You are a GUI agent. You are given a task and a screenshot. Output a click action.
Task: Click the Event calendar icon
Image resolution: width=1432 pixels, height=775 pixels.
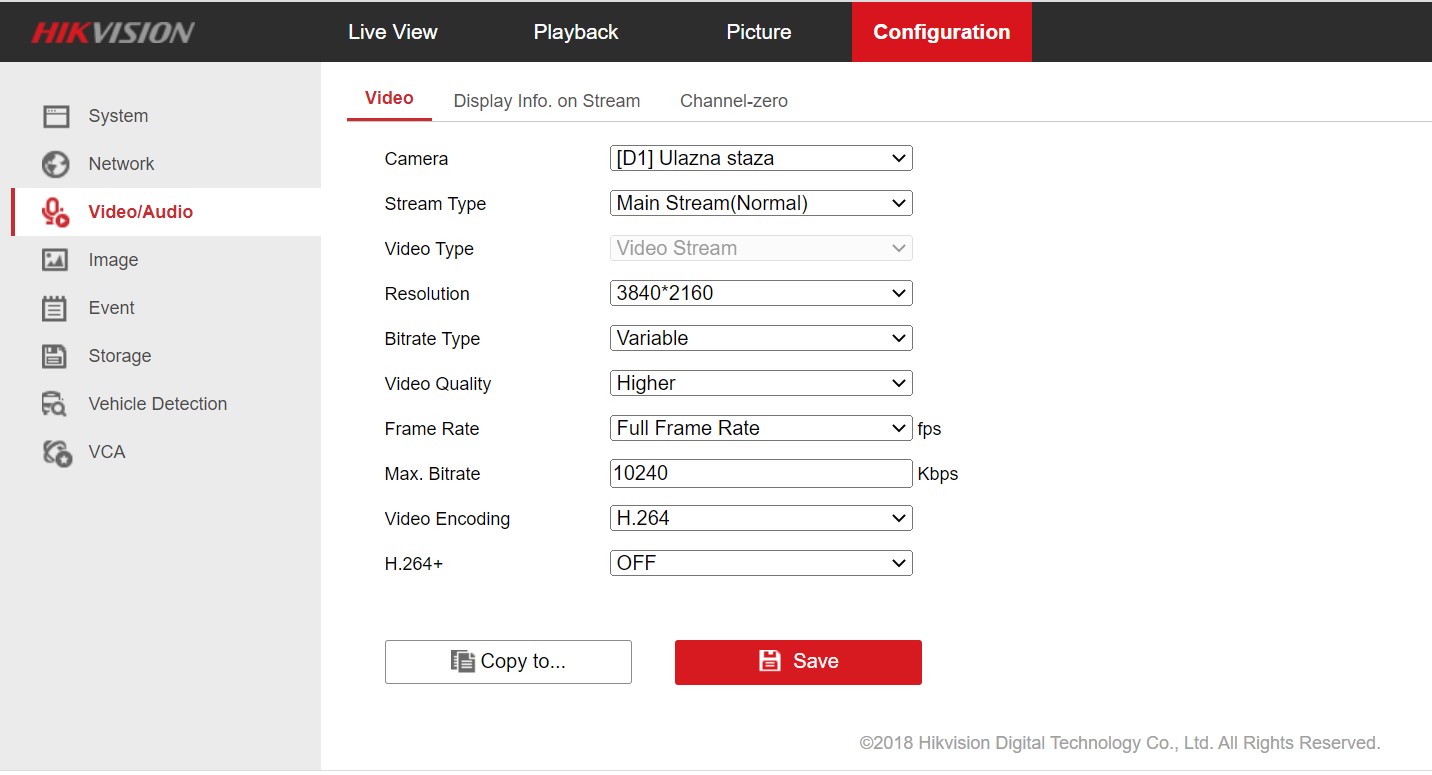(x=54, y=308)
